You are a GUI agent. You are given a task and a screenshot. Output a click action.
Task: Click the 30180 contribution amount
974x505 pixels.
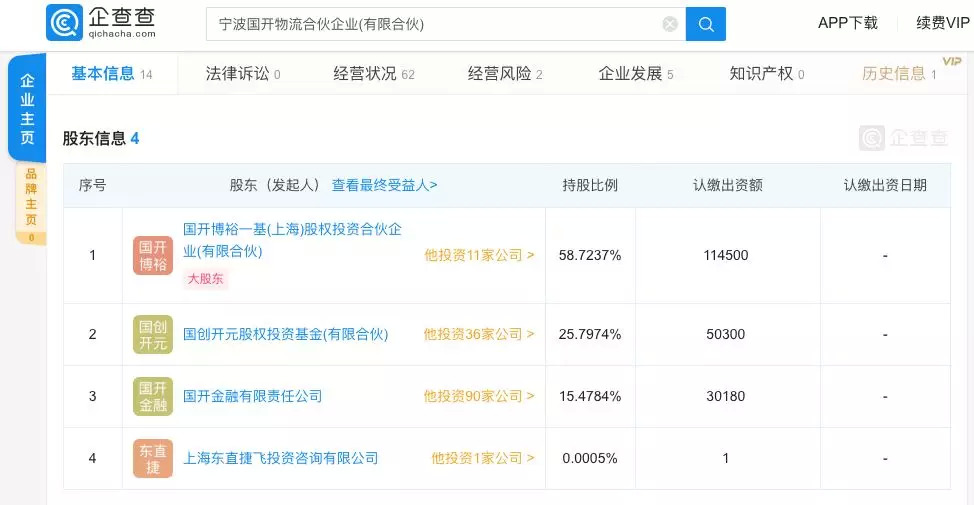coord(726,396)
